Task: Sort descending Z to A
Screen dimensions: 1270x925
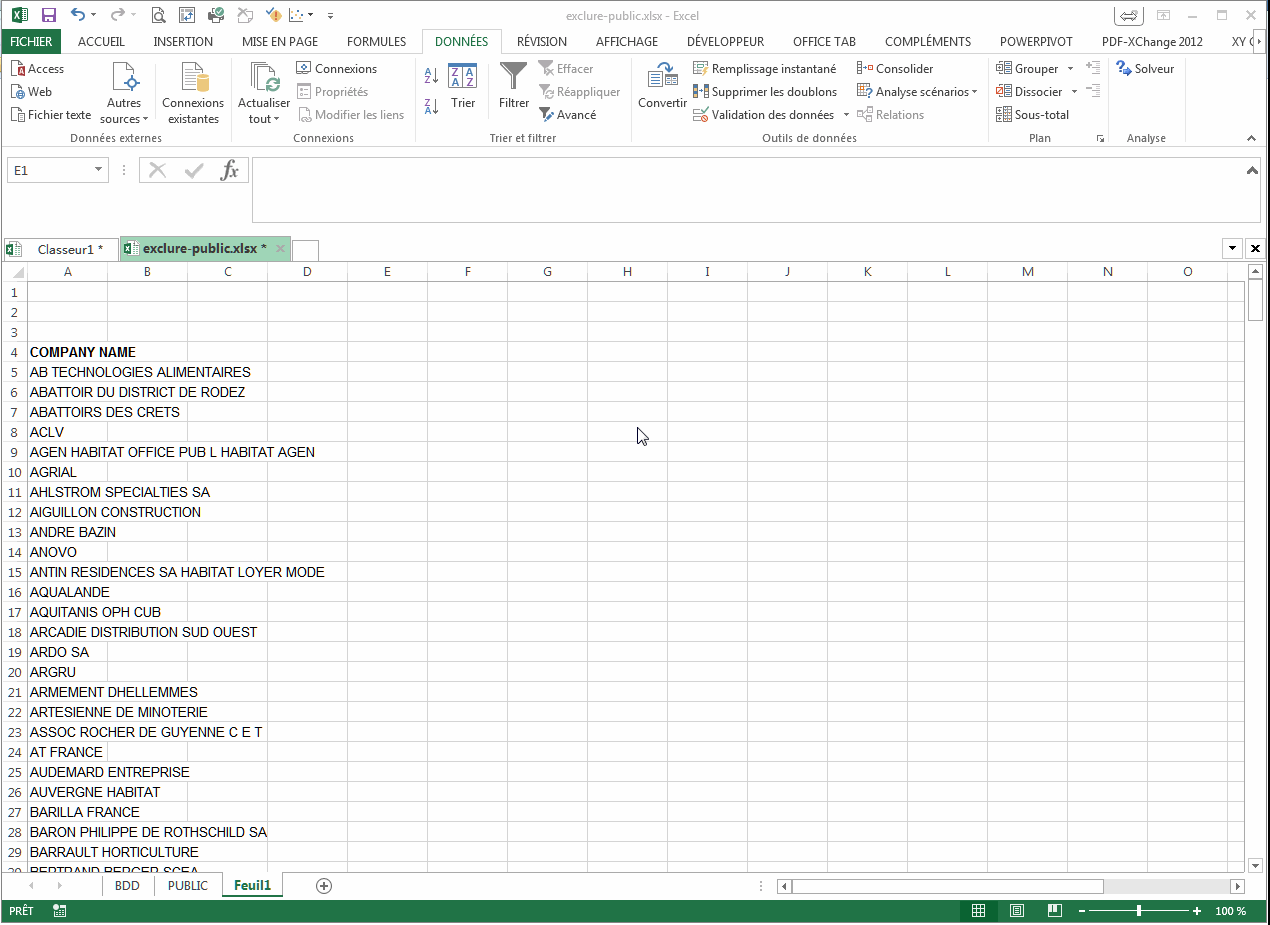Action: click(432, 106)
